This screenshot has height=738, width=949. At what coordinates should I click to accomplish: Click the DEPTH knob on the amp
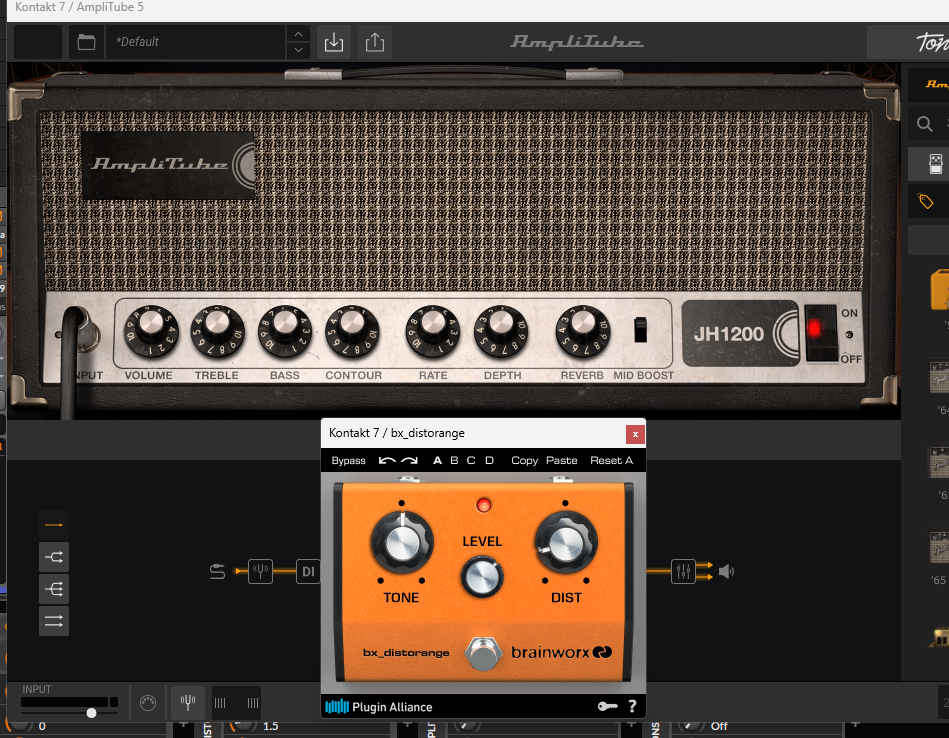click(501, 331)
